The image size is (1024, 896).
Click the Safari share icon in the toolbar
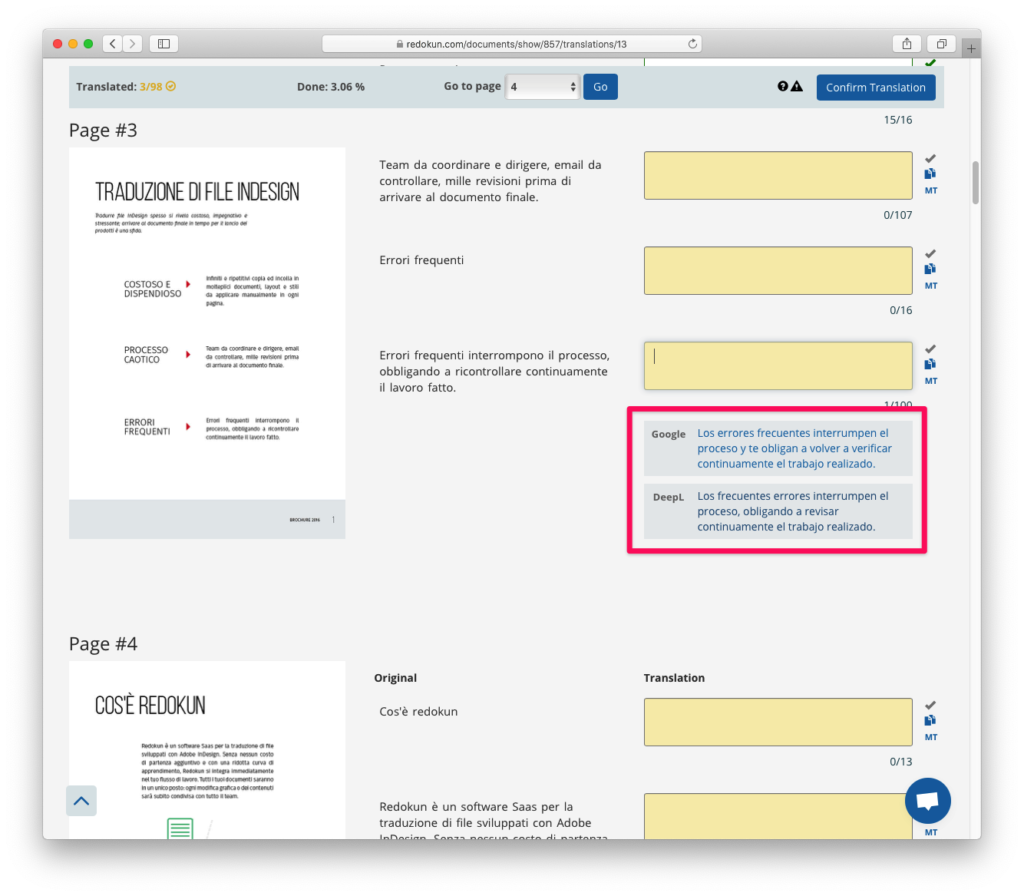tap(906, 43)
